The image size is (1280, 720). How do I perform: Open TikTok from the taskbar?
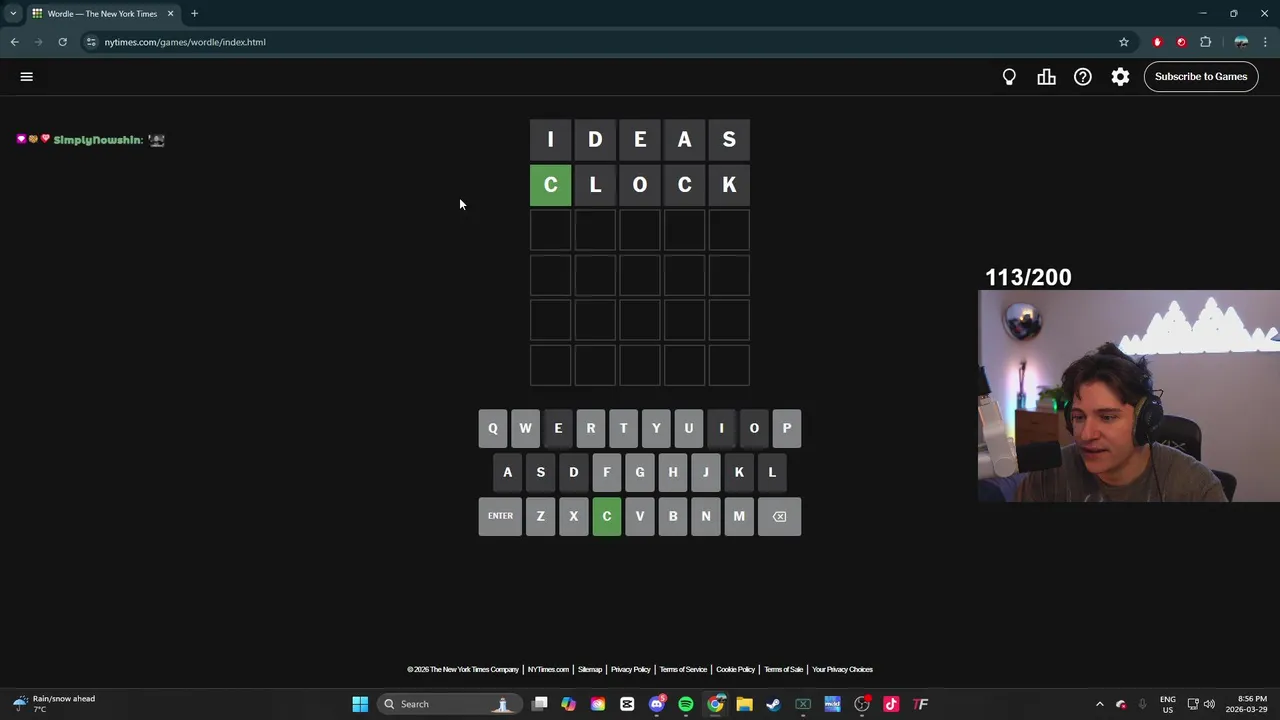891,704
